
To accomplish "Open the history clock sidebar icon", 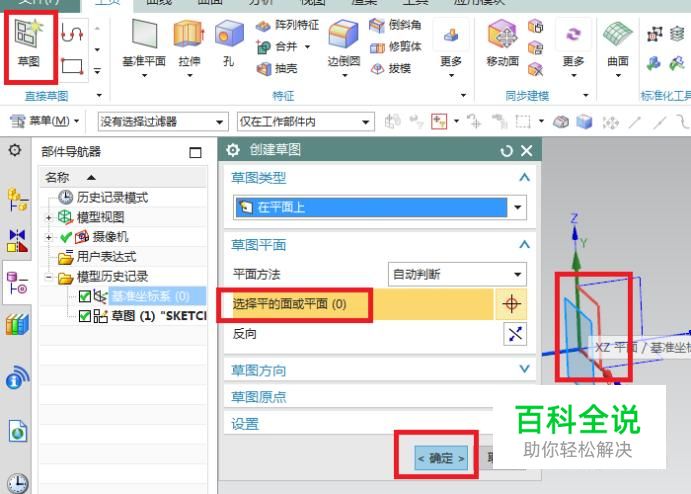I will [18, 483].
